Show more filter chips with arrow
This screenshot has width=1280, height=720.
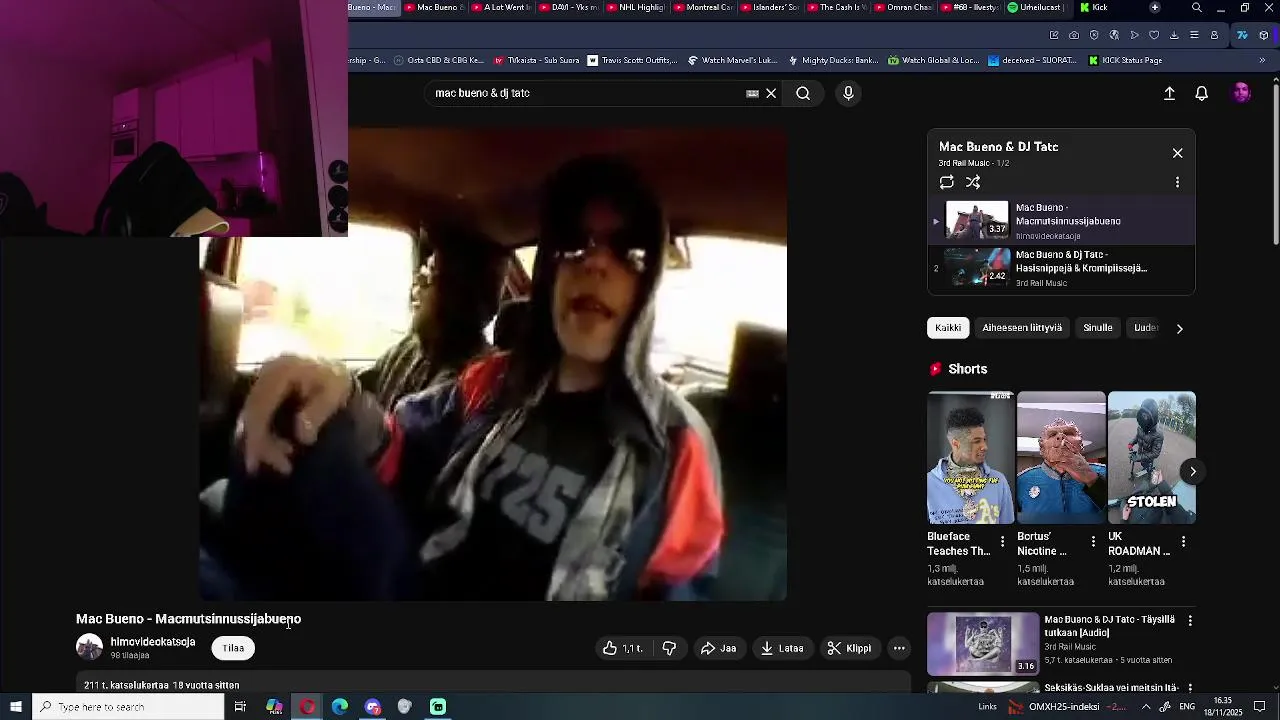1179,328
